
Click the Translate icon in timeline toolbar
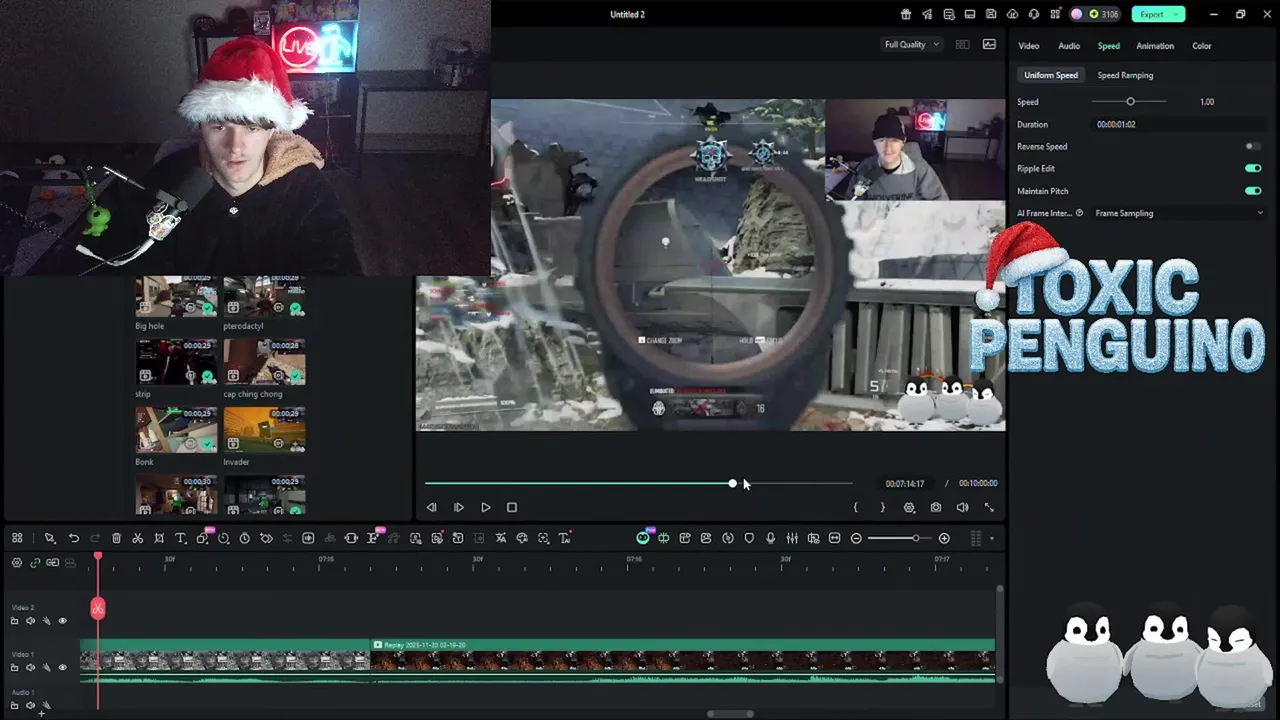[x=501, y=538]
